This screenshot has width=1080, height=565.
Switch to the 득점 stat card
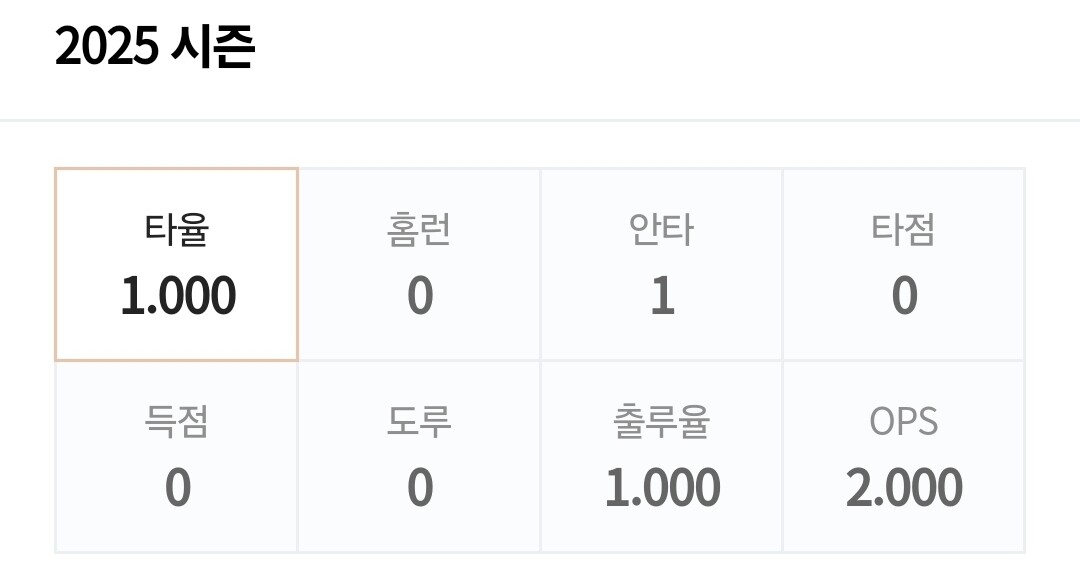[x=176, y=457]
